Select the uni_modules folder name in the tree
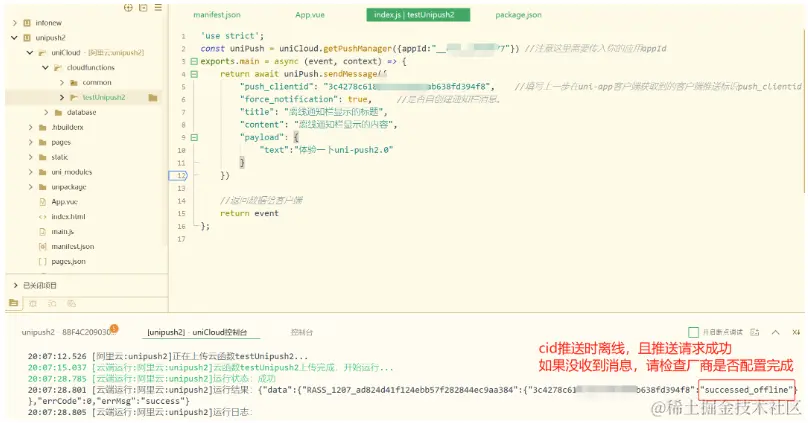808x423 pixels. tap(72, 172)
